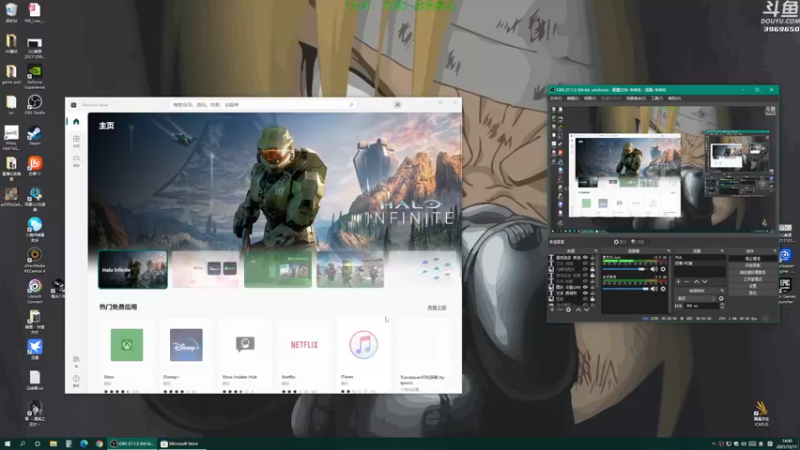Select the Halo Infinite hero thumbnail
The height and width of the screenshot is (450, 800).
coord(133,269)
